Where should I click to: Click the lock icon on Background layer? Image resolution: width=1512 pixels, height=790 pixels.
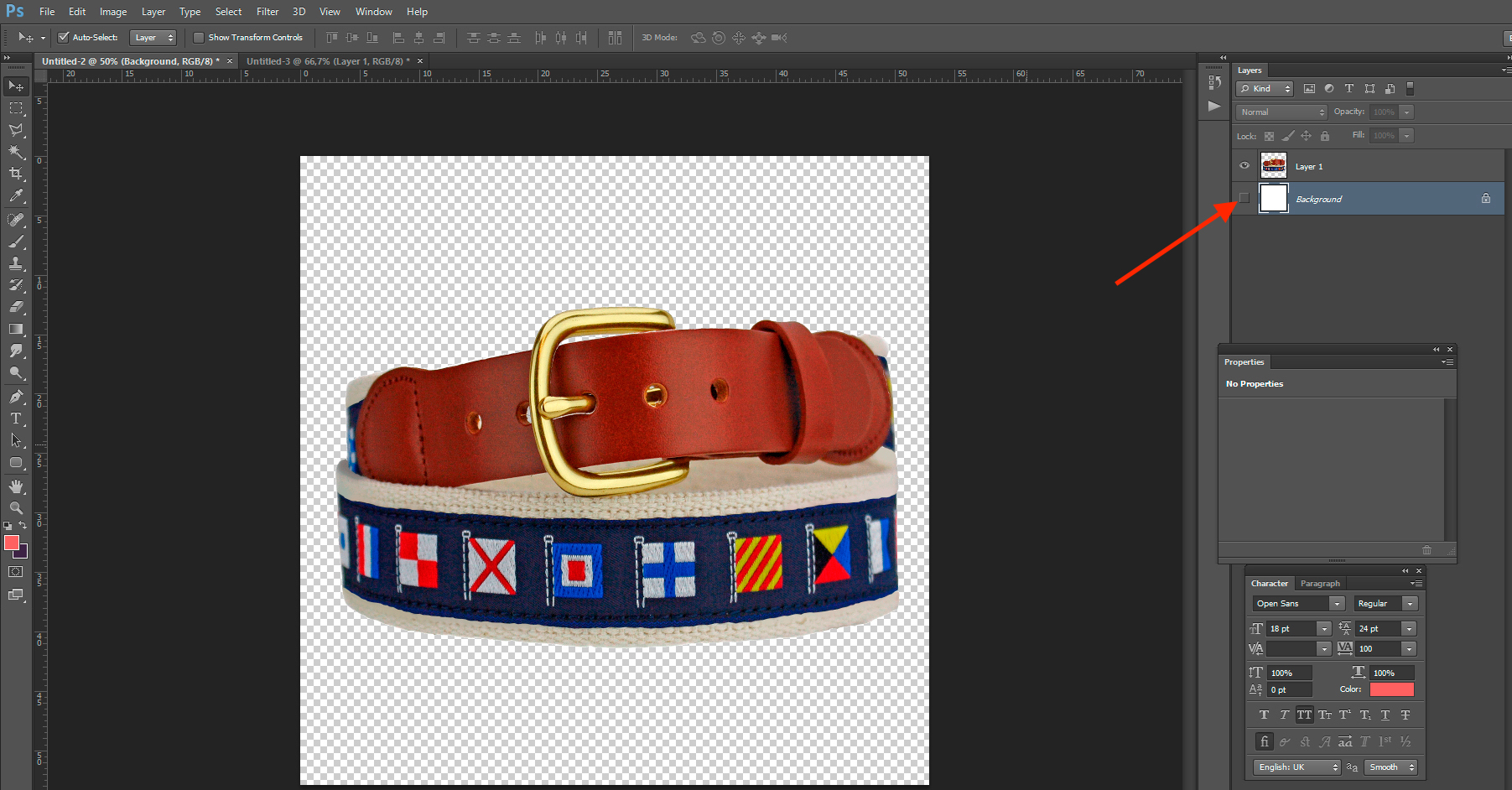click(x=1486, y=199)
